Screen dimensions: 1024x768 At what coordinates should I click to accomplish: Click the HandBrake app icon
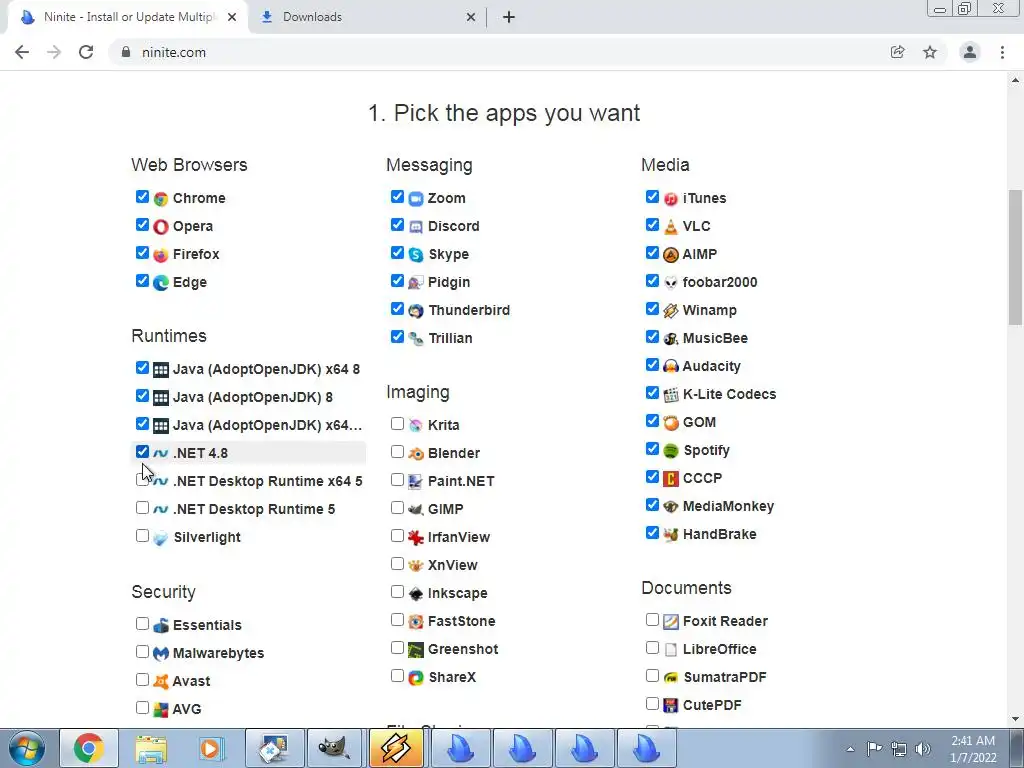point(671,535)
